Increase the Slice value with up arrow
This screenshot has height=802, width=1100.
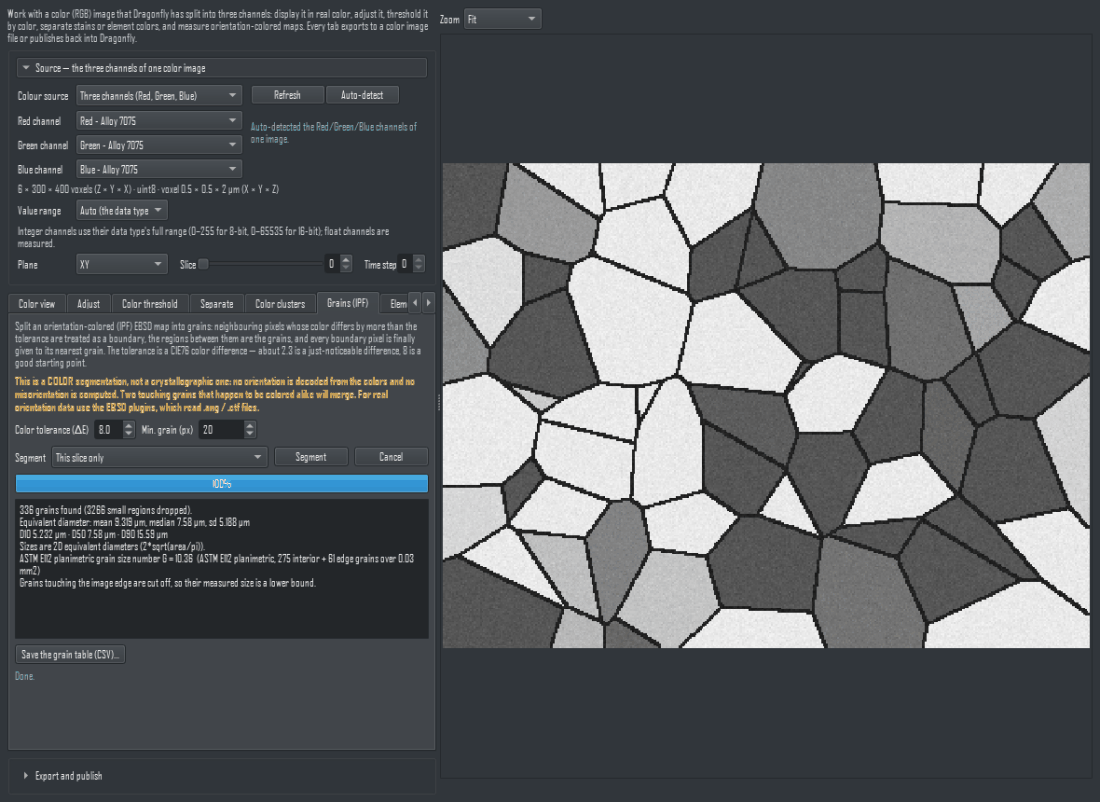click(x=346, y=260)
